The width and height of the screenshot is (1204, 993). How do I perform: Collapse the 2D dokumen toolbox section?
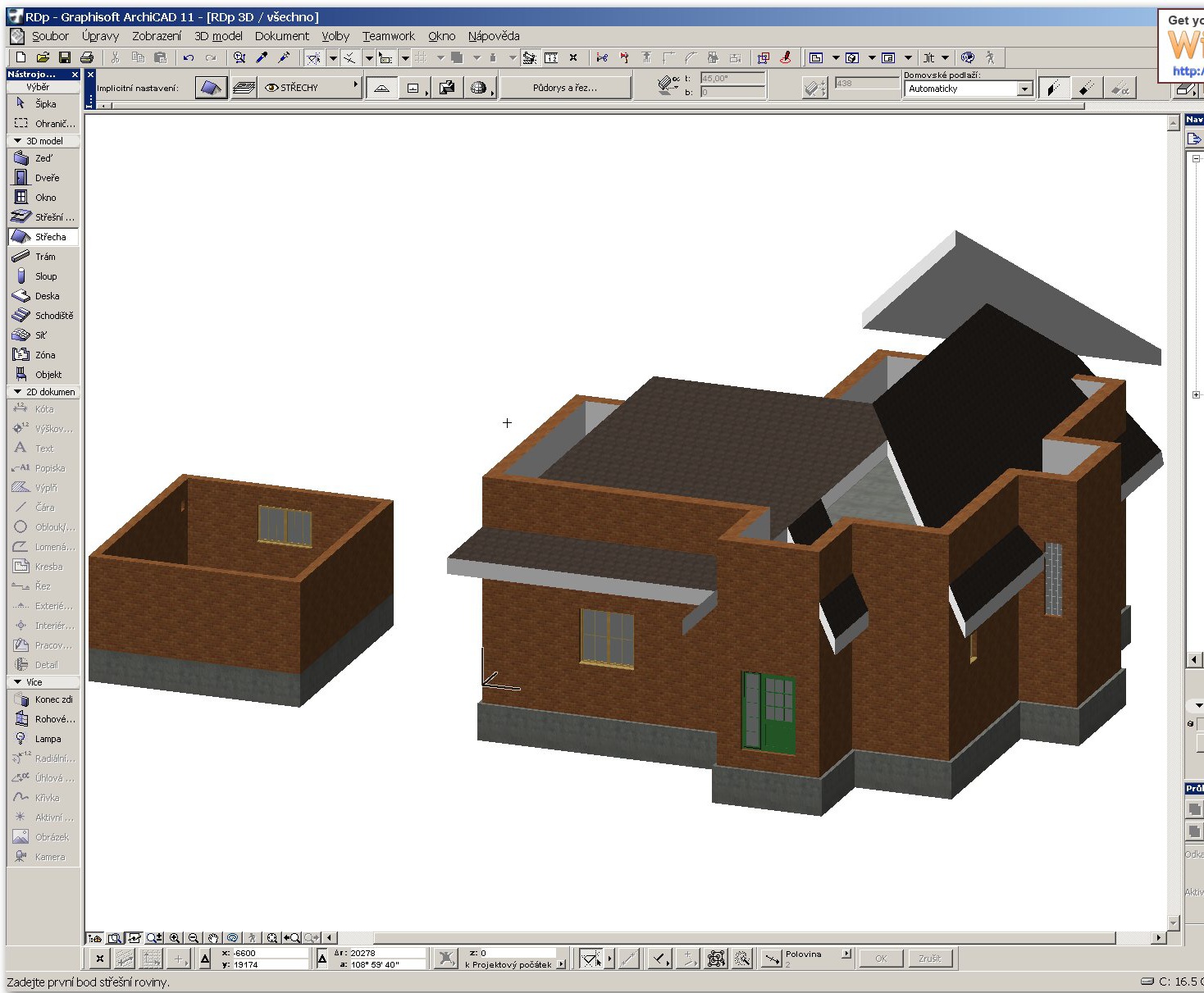[x=17, y=392]
